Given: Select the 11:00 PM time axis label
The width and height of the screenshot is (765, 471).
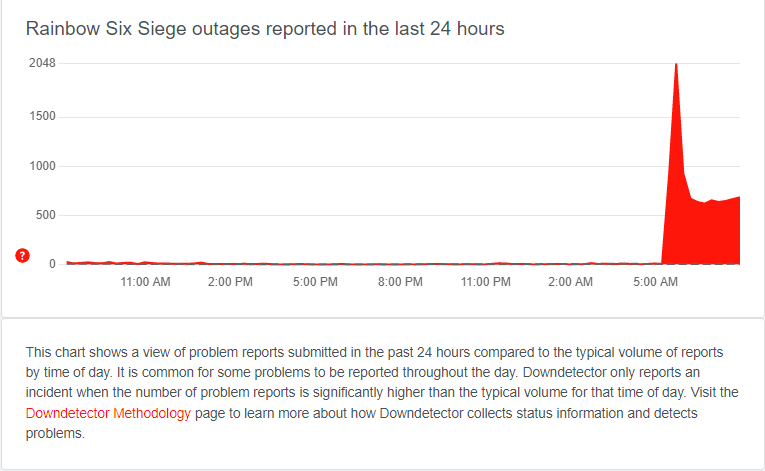Looking at the screenshot, I should click(x=485, y=282).
